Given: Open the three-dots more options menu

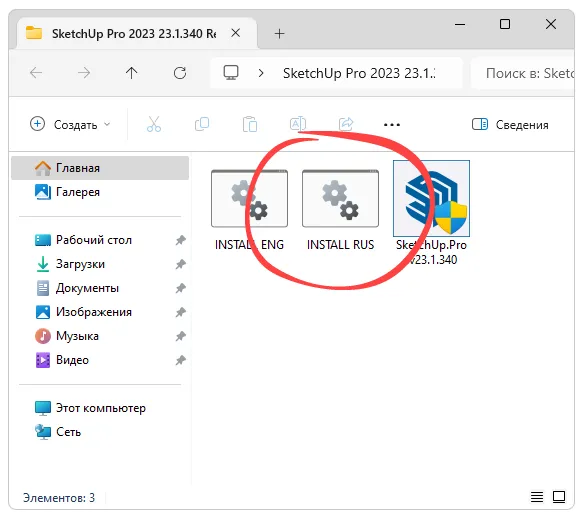Looking at the screenshot, I should [x=392, y=125].
